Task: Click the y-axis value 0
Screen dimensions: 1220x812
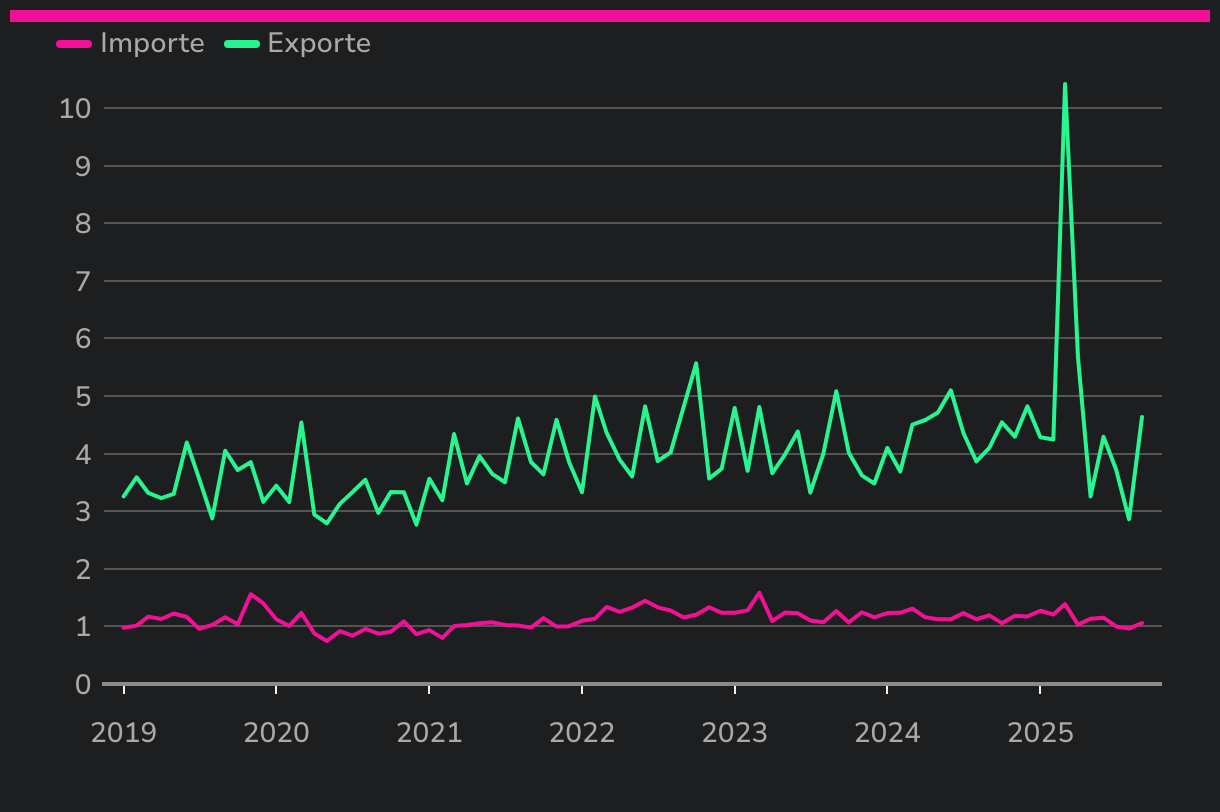Action: (x=83, y=685)
